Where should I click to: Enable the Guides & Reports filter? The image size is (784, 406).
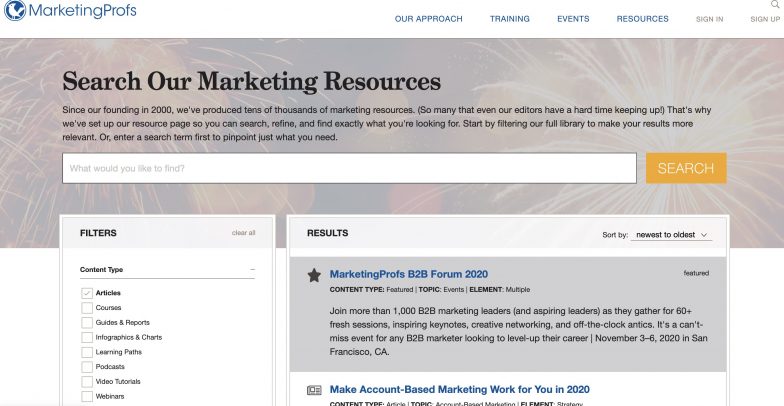[x=87, y=322]
